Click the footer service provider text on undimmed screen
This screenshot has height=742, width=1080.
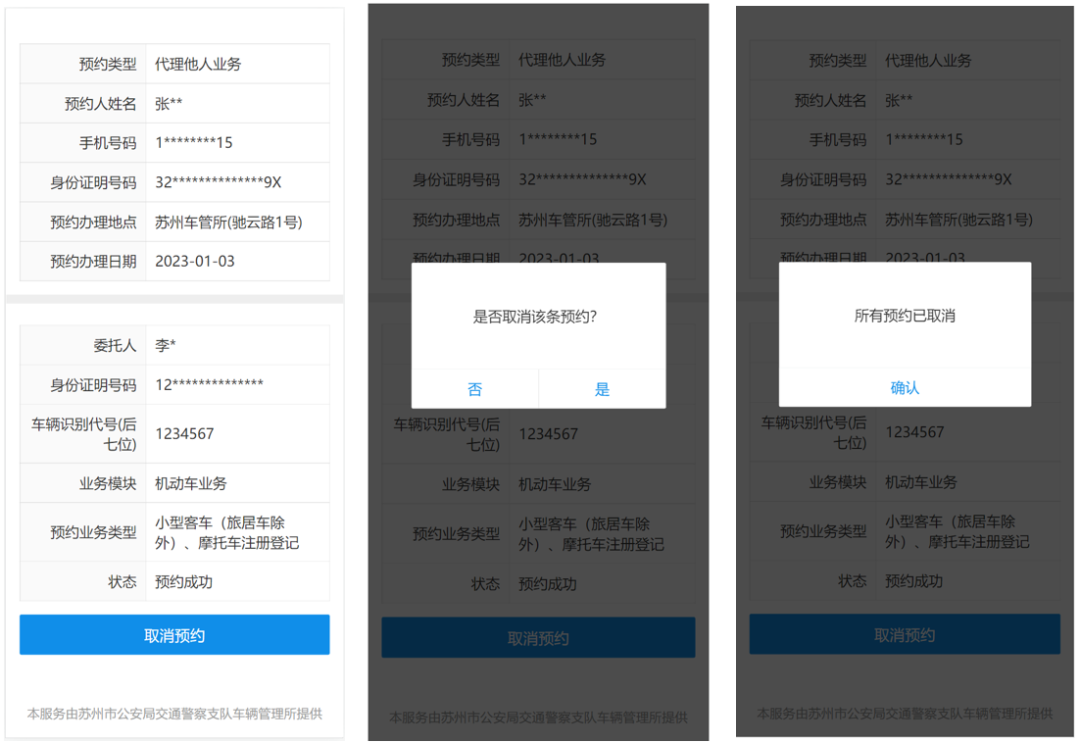point(174,714)
